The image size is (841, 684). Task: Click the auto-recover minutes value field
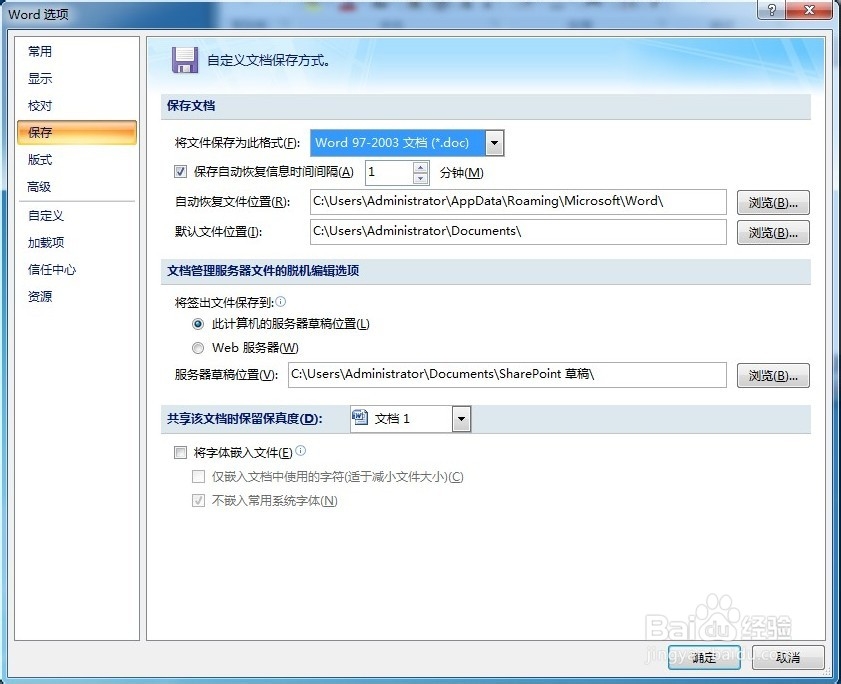point(389,173)
